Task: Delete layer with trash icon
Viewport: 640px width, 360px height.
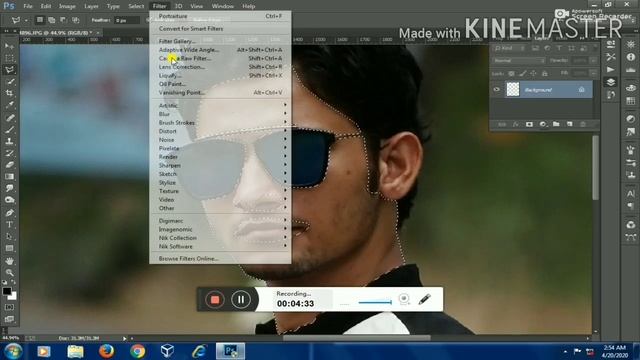Action: point(583,124)
